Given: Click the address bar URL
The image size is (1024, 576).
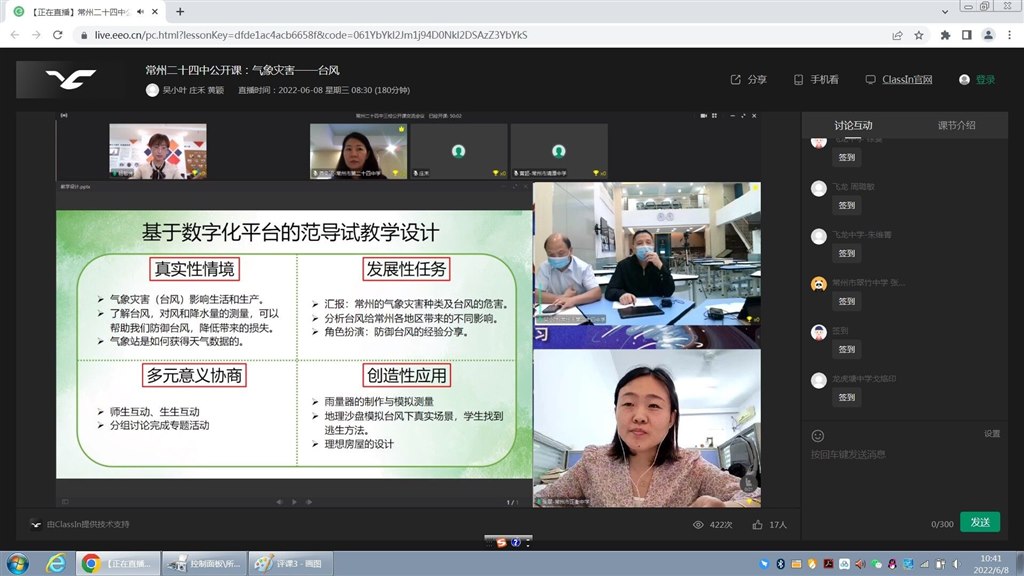Looking at the screenshot, I should (x=311, y=35).
